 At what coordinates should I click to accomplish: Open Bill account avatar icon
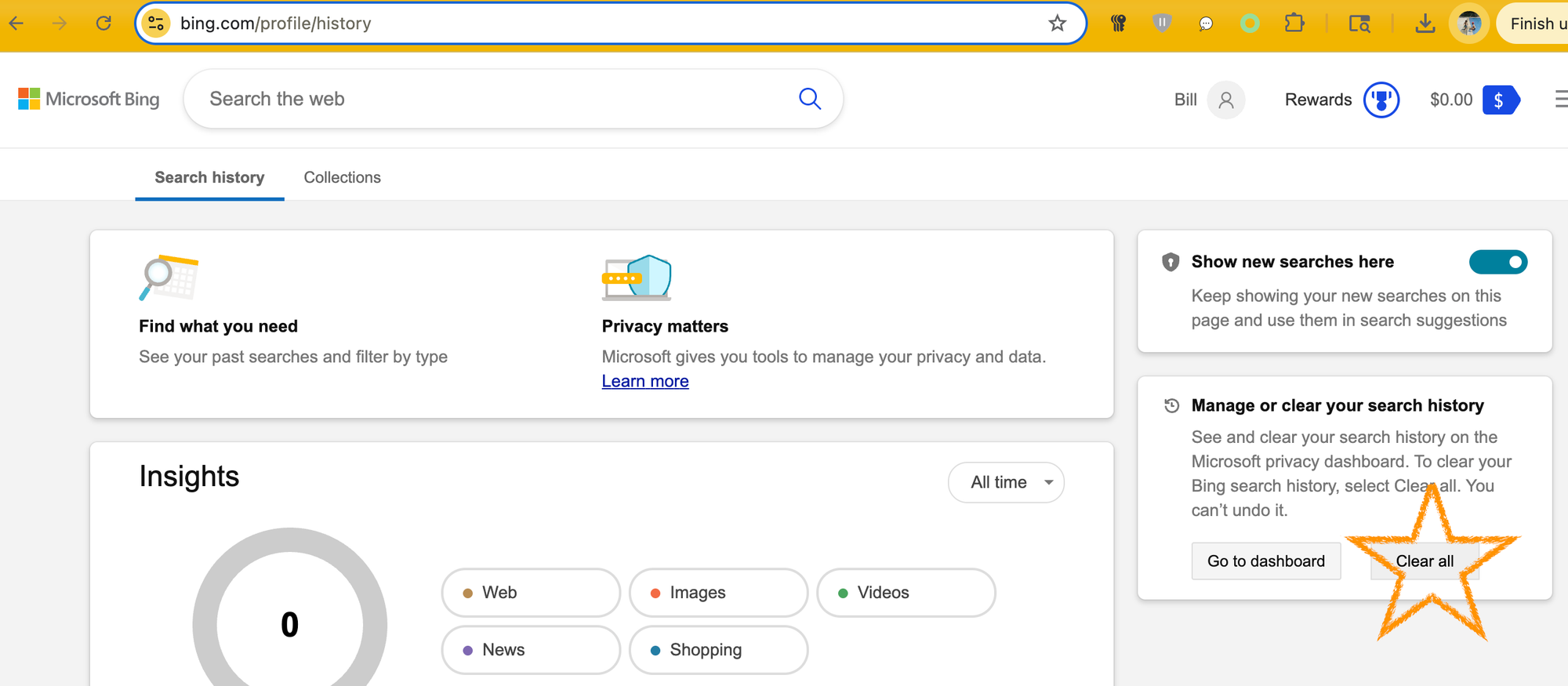pos(1226,100)
